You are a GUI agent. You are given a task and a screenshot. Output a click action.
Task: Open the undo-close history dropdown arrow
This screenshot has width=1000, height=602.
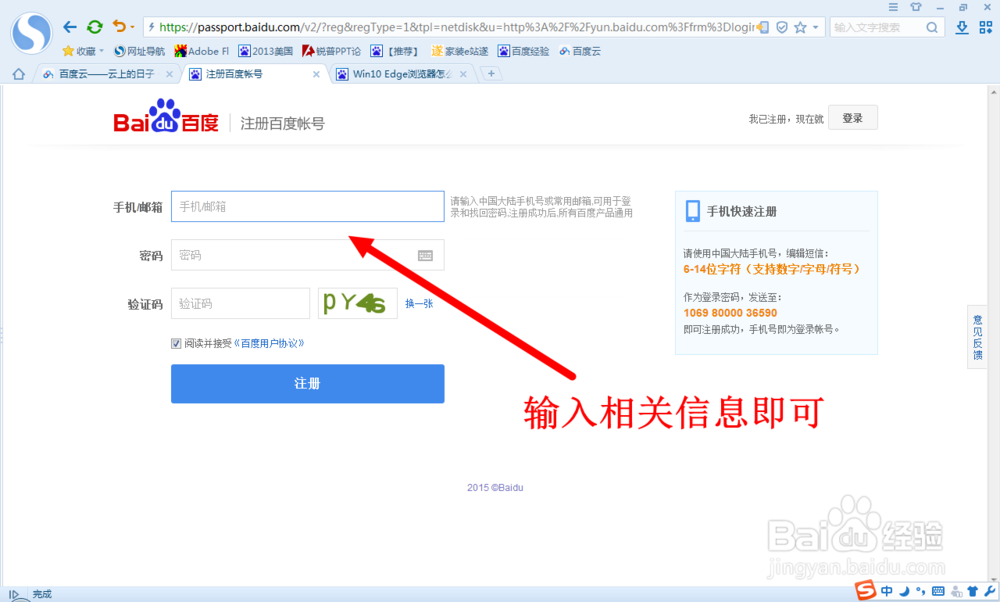(132, 27)
